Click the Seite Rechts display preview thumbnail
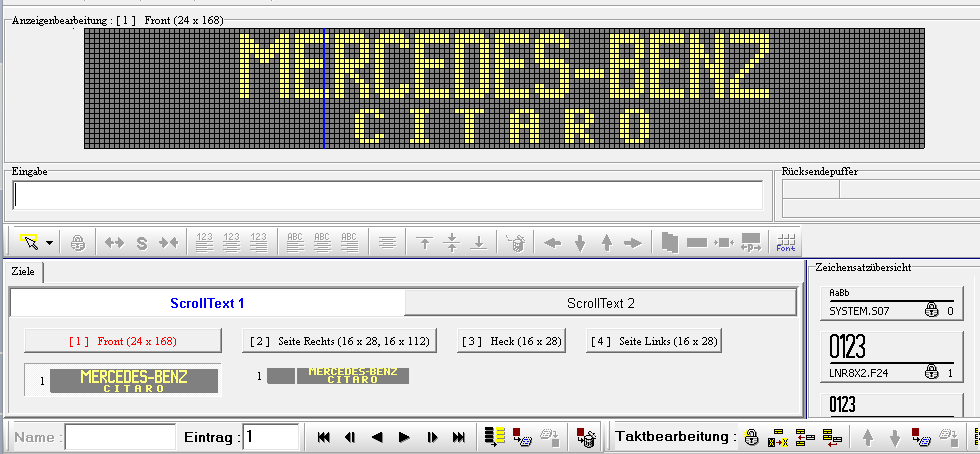This screenshot has height=454, width=980. tap(338, 376)
